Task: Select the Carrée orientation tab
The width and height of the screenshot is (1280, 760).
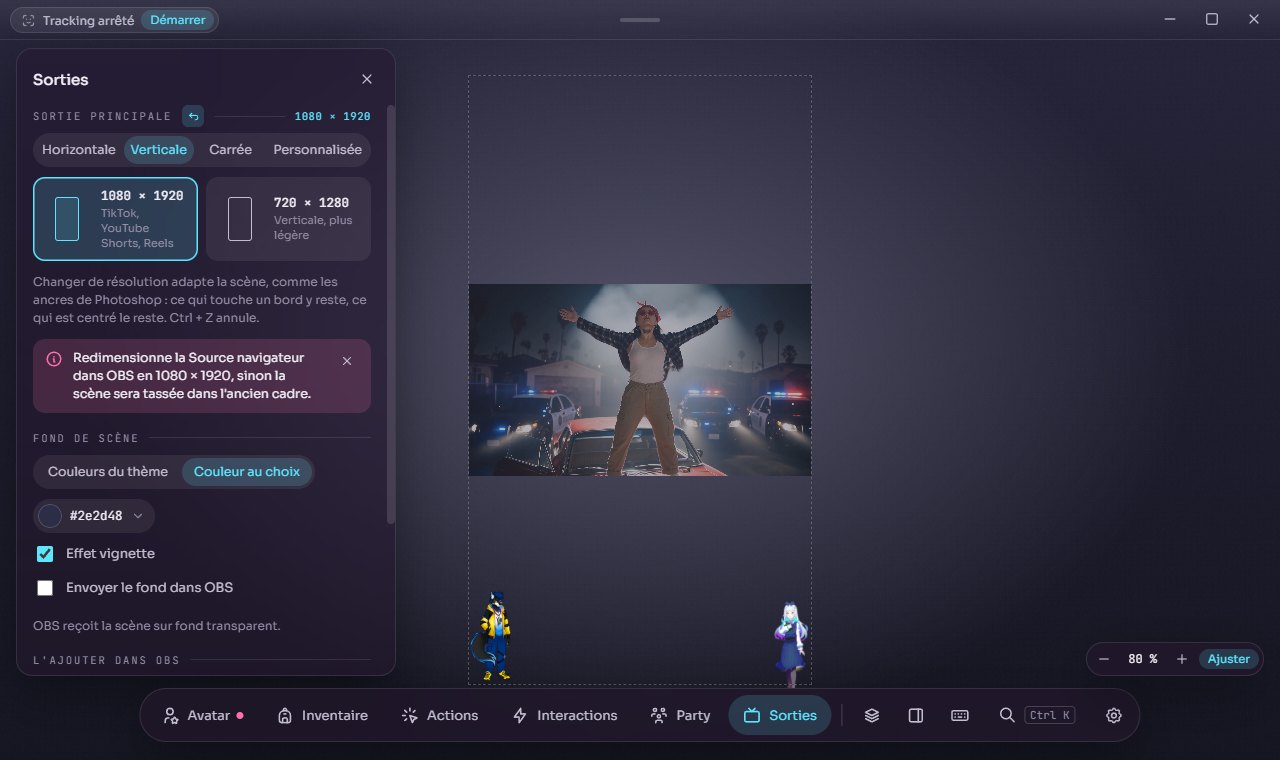Action: point(230,150)
